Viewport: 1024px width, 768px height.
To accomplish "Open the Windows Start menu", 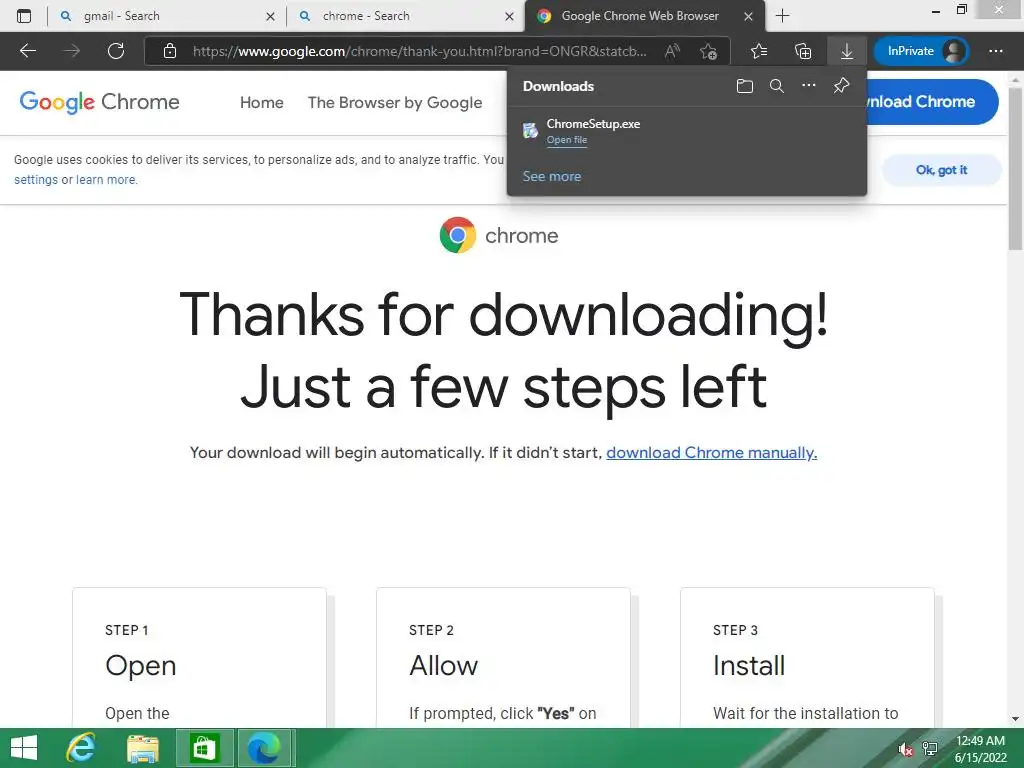I will click(x=24, y=748).
